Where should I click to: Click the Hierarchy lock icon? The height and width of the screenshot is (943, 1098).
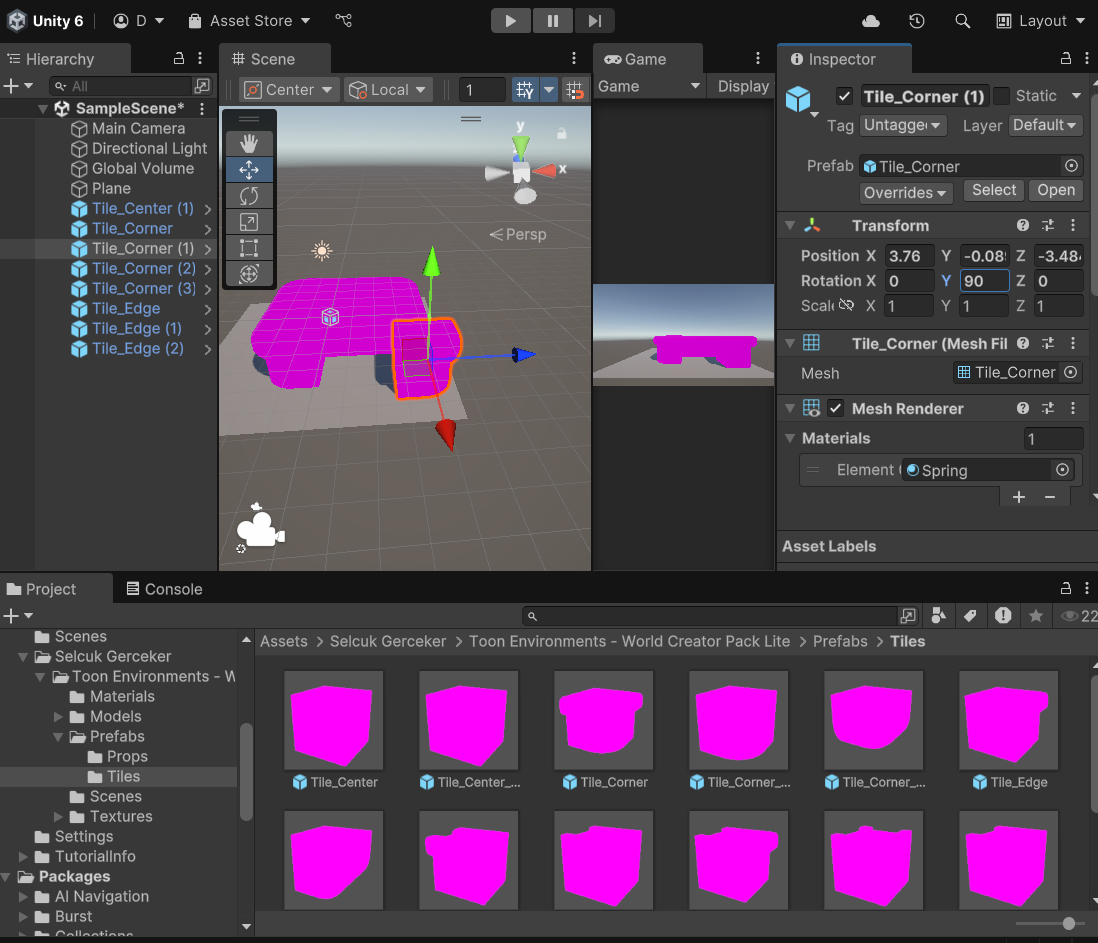click(x=179, y=59)
